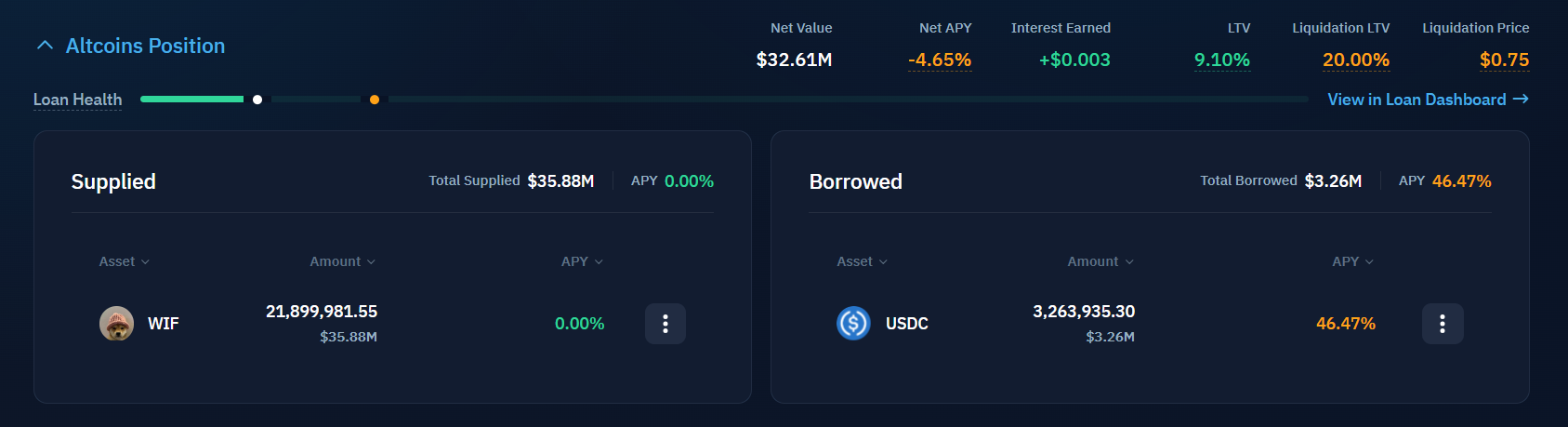Screen dimensions: 1568x427
Task: Click white dot marker on Loan Health bar
Action: tap(257, 100)
